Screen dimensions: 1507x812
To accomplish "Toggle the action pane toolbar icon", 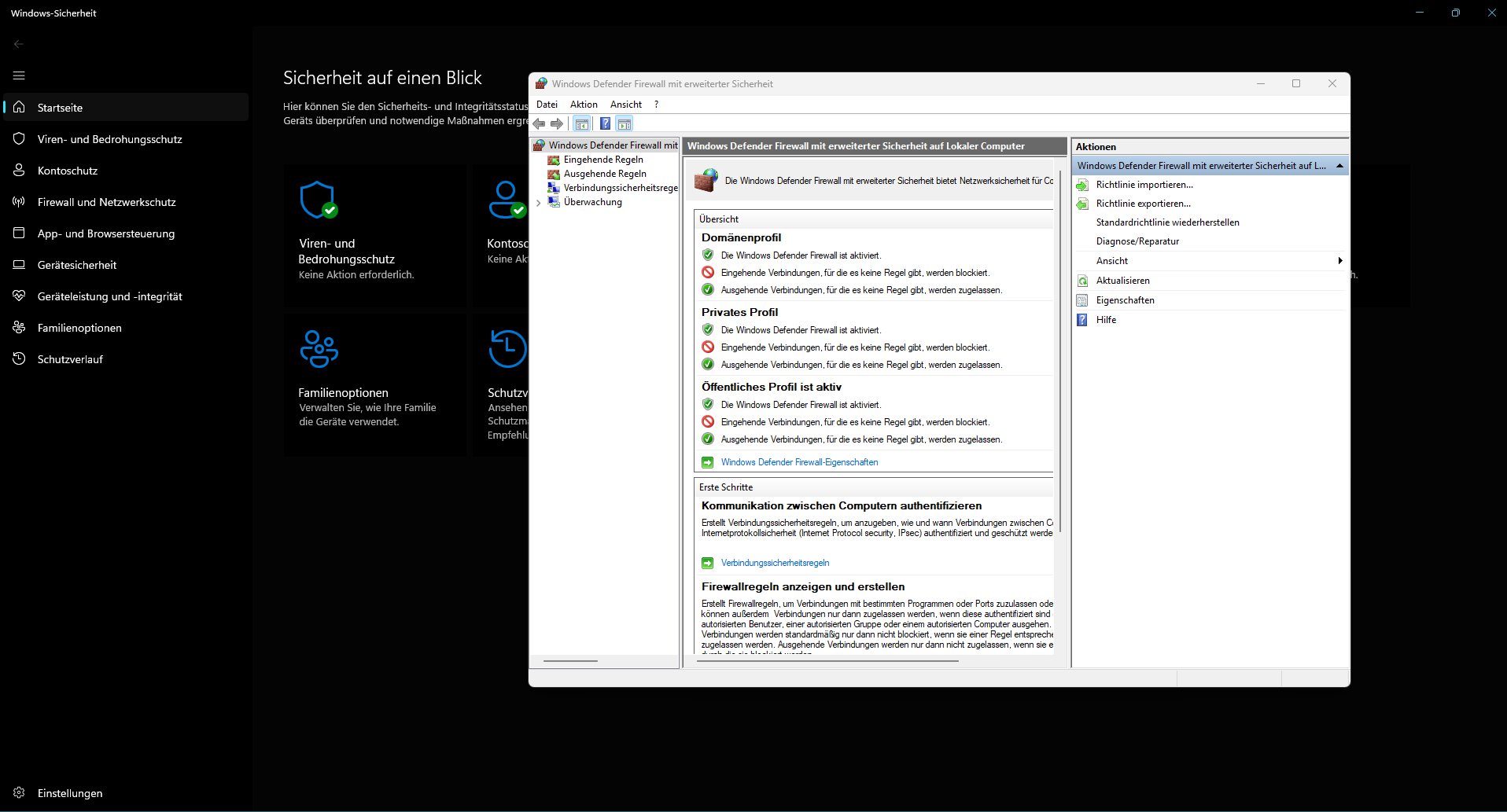I will (x=625, y=123).
